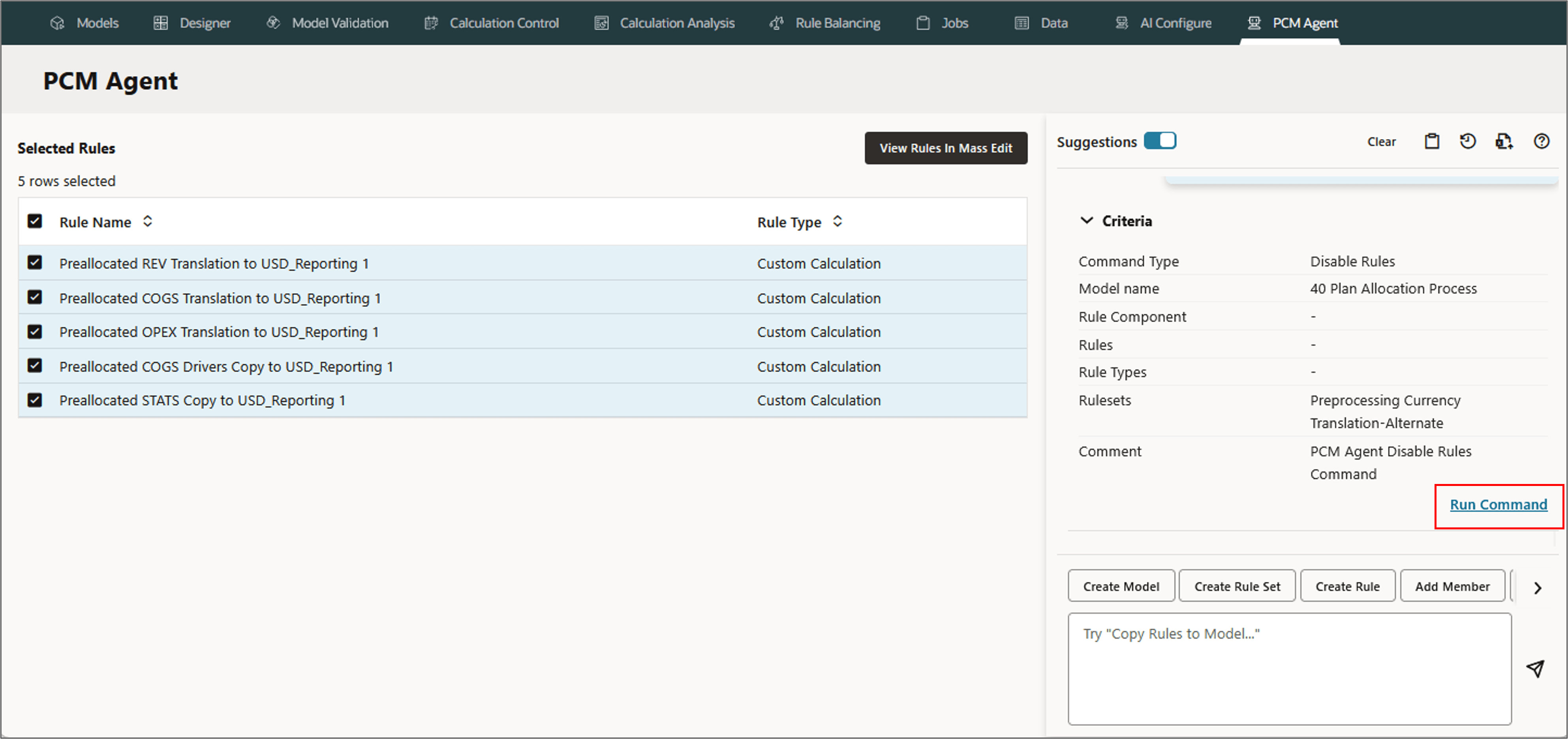The width and height of the screenshot is (1568, 739).
Task: Sort by Rule Type arrows icon
Action: (x=838, y=221)
